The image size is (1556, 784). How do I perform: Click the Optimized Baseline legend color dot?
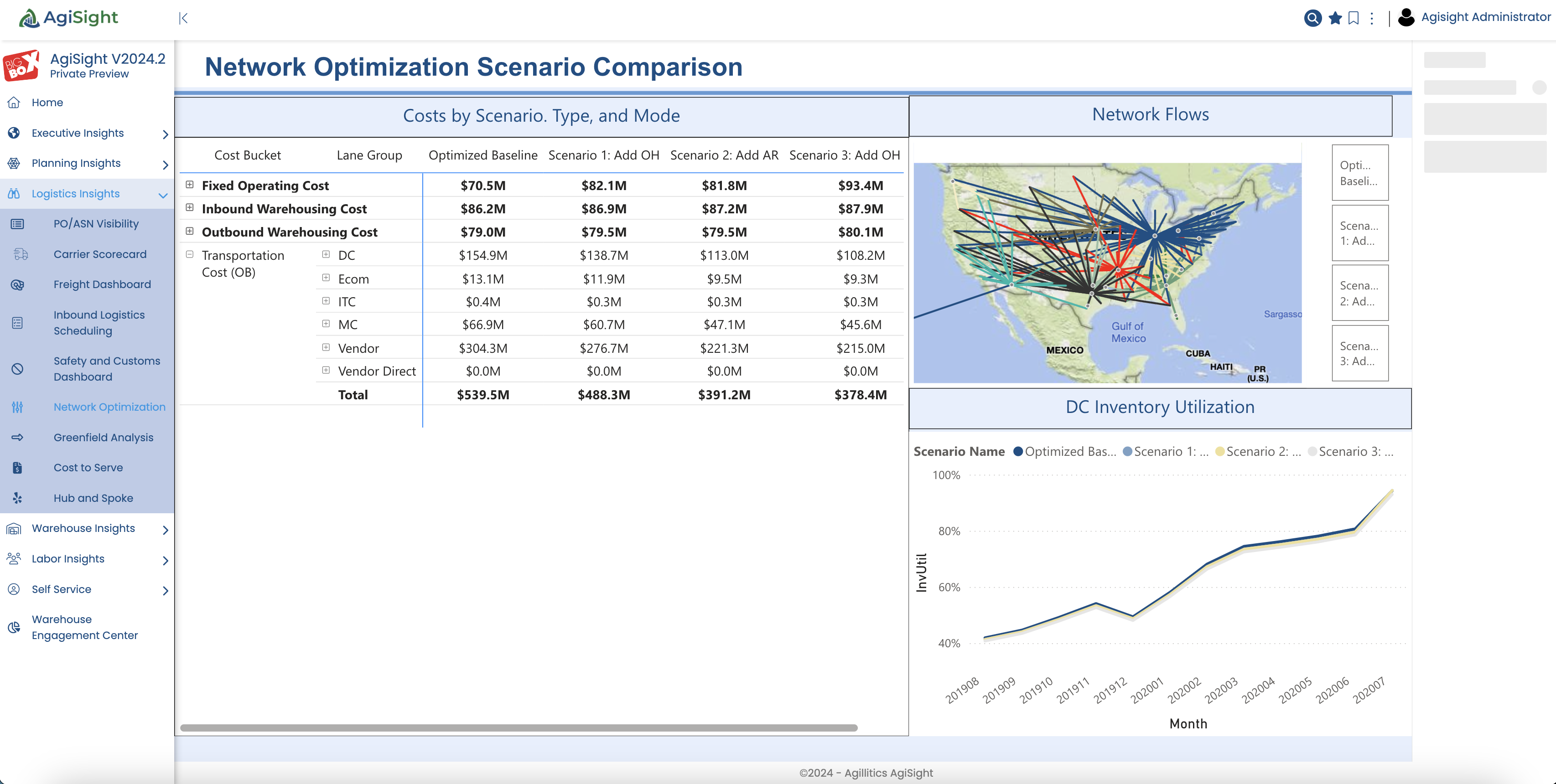(1017, 451)
